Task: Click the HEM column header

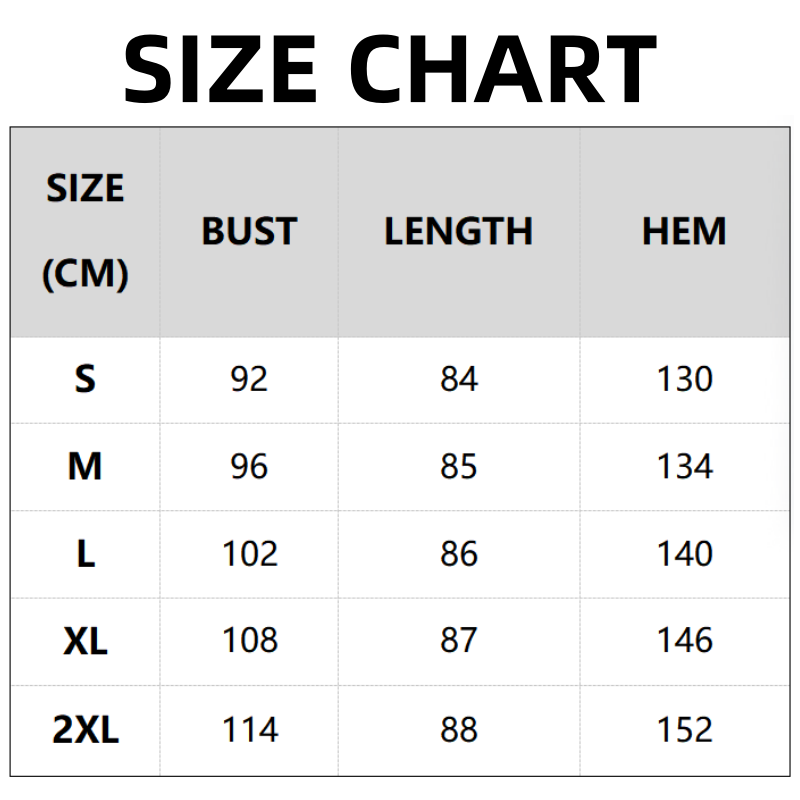Action: pyautogui.click(x=684, y=231)
